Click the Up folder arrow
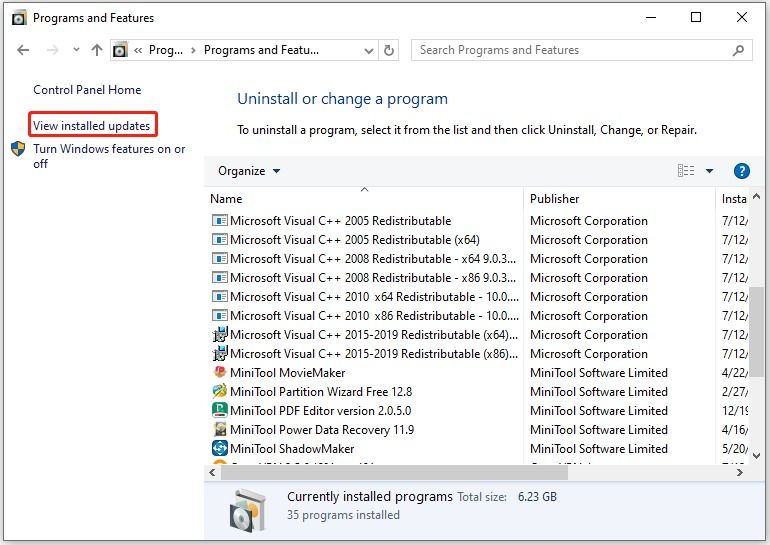This screenshot has width=770, height=545. coord(96,50)
